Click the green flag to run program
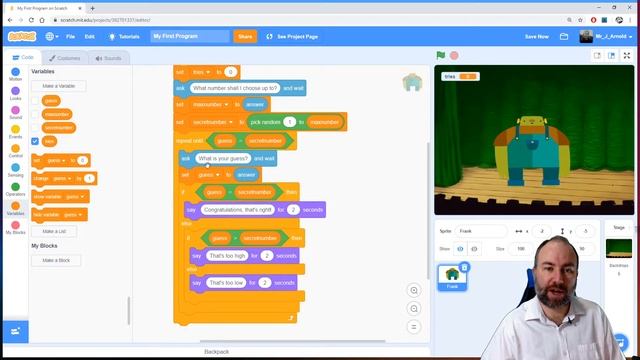The height and width of the screenshot is (360, 640). (x=440, y=55)
